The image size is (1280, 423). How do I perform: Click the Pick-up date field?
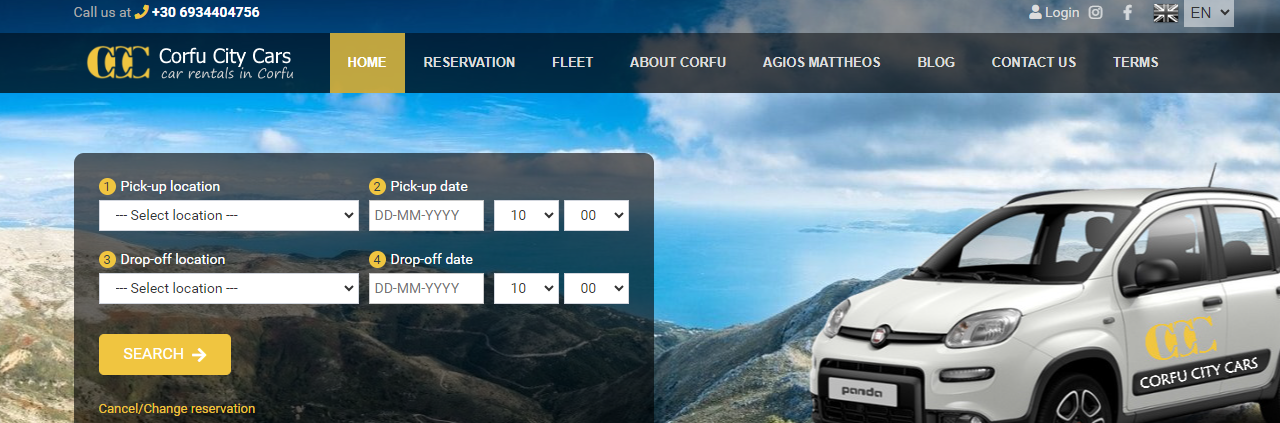[x=426, y=215]
